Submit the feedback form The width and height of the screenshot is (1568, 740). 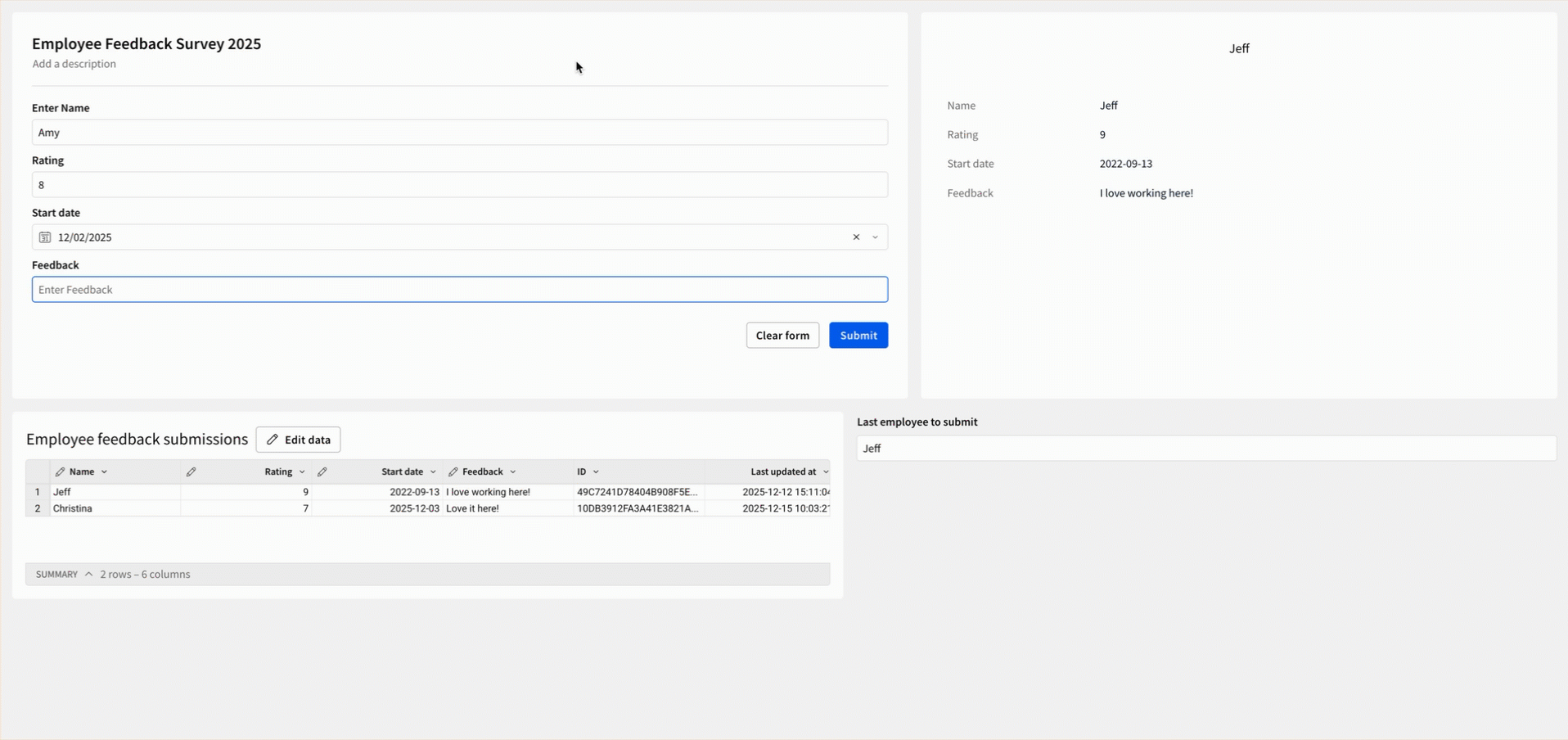pos(858,335)
